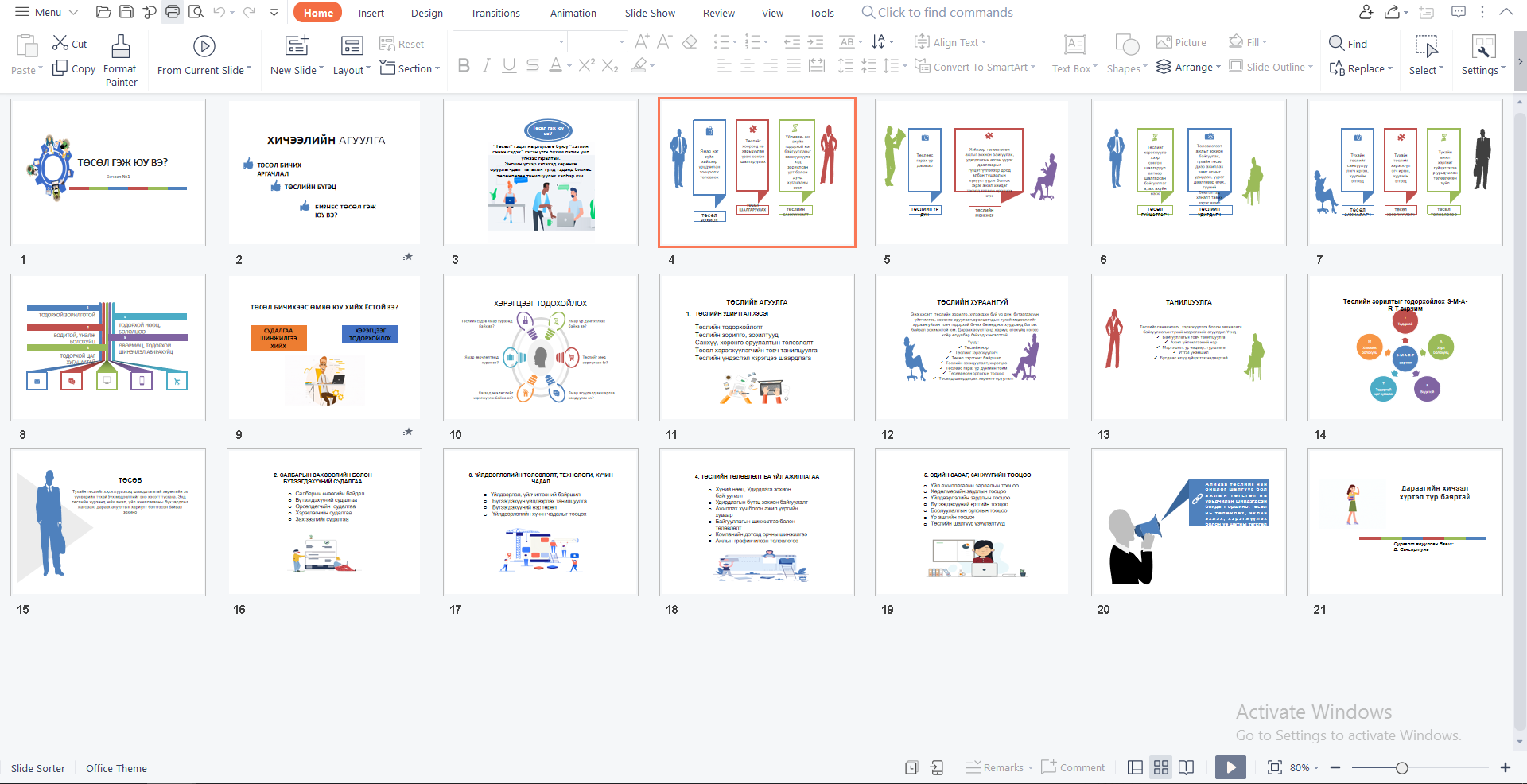
Task: Insert a Text Box
Action: coord(1074,45)
